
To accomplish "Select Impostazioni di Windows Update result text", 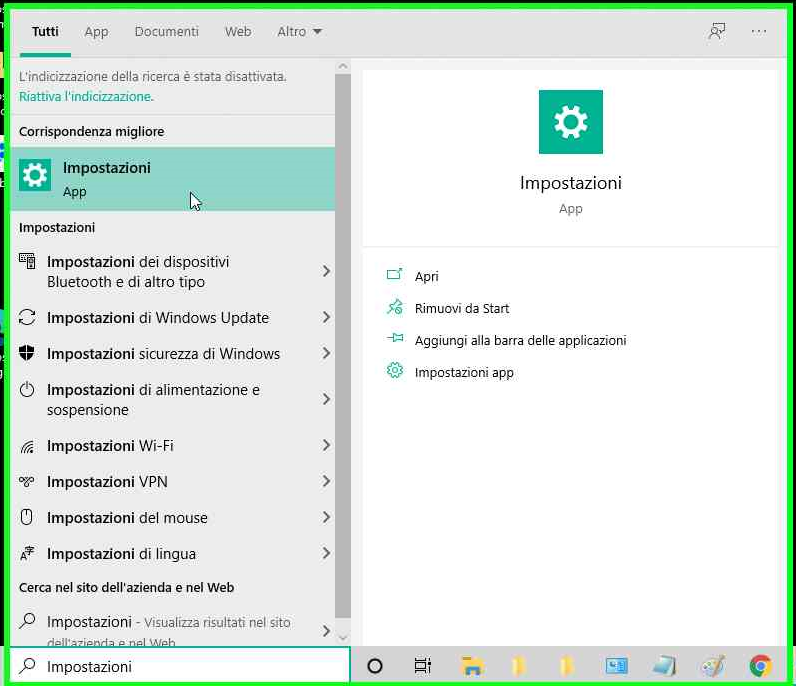I will pos(158,318).
